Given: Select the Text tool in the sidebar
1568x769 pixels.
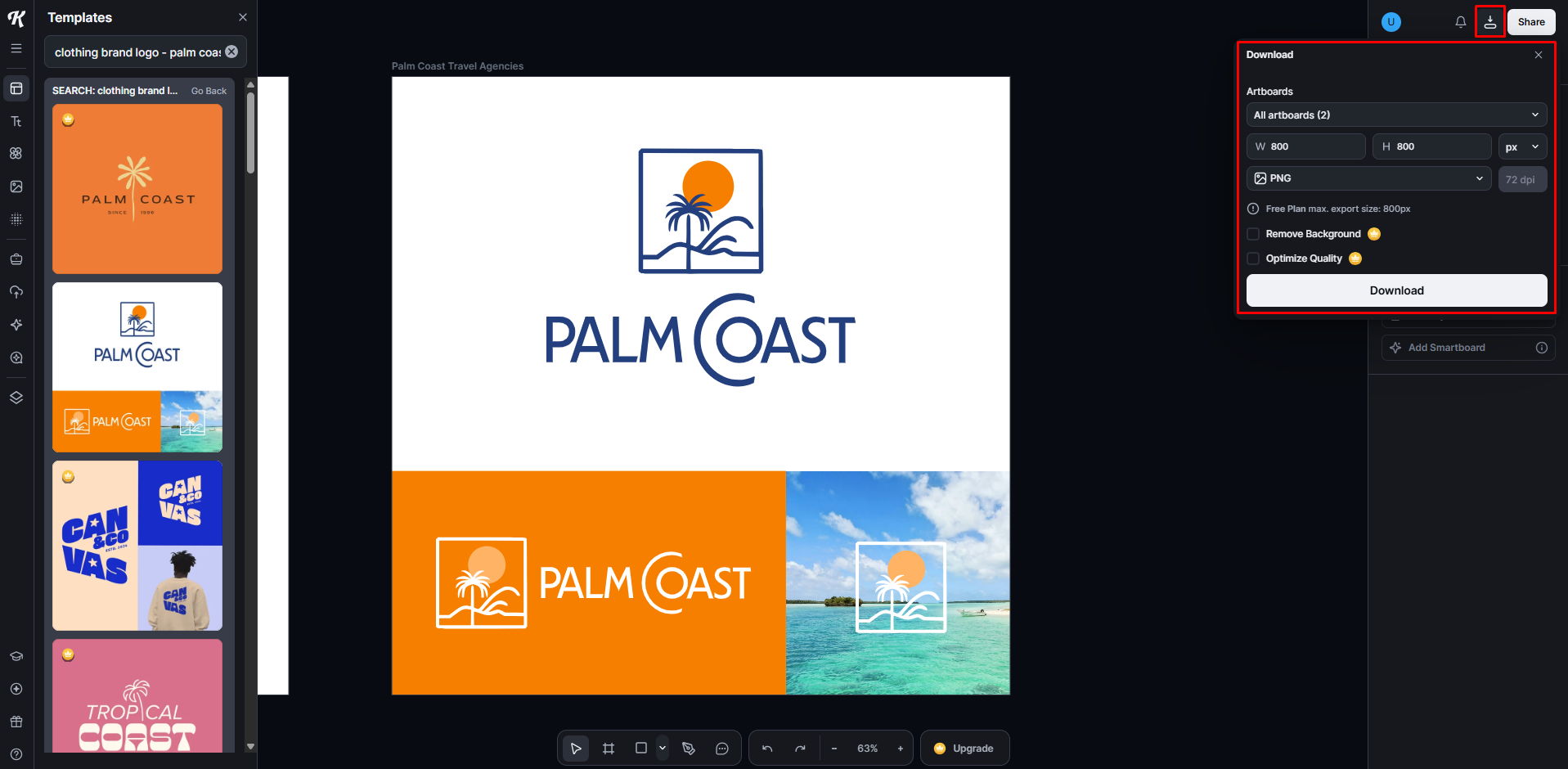Looking at the screenshot, I should (16, 120).
